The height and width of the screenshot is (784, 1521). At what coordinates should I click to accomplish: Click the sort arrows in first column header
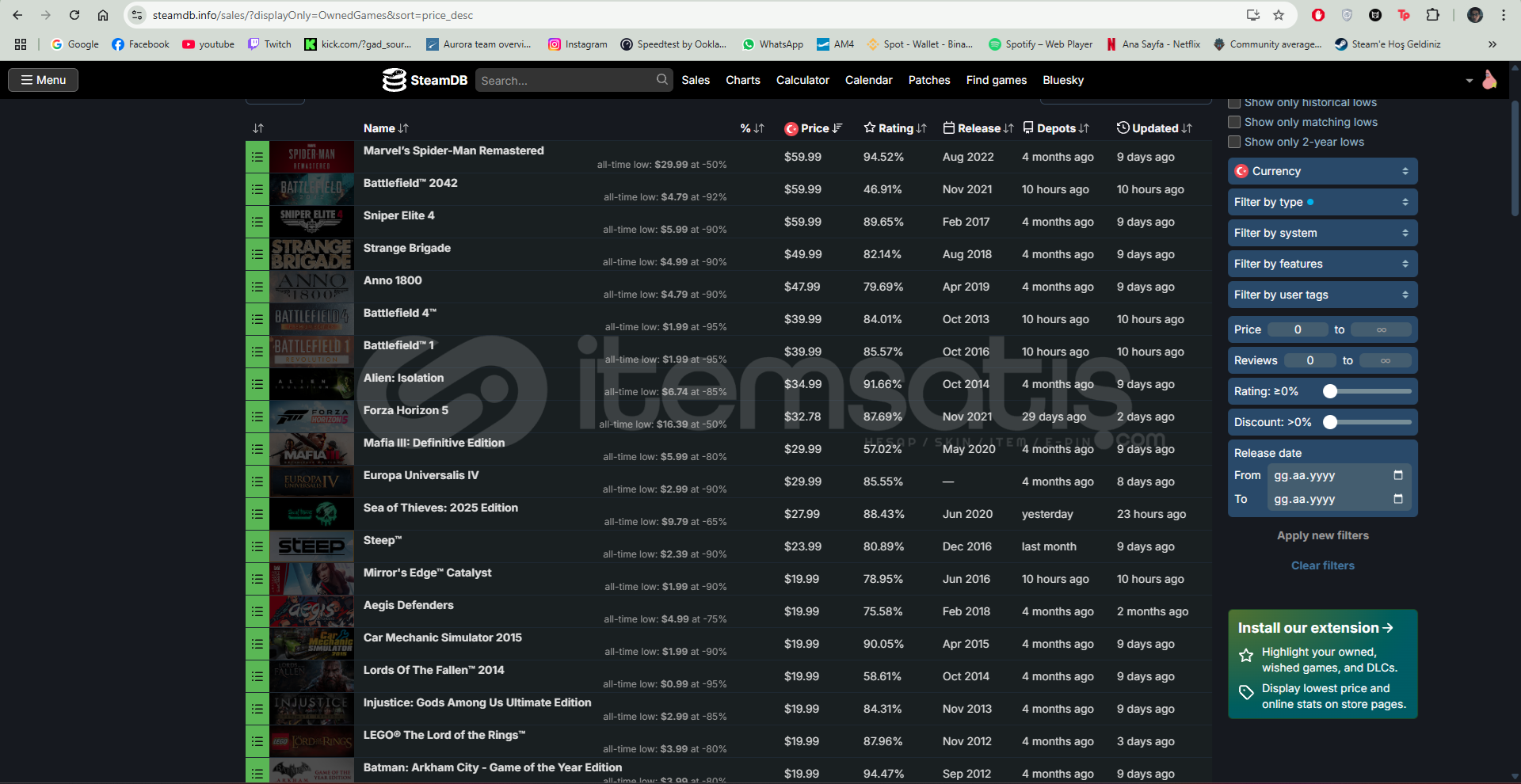258,128
